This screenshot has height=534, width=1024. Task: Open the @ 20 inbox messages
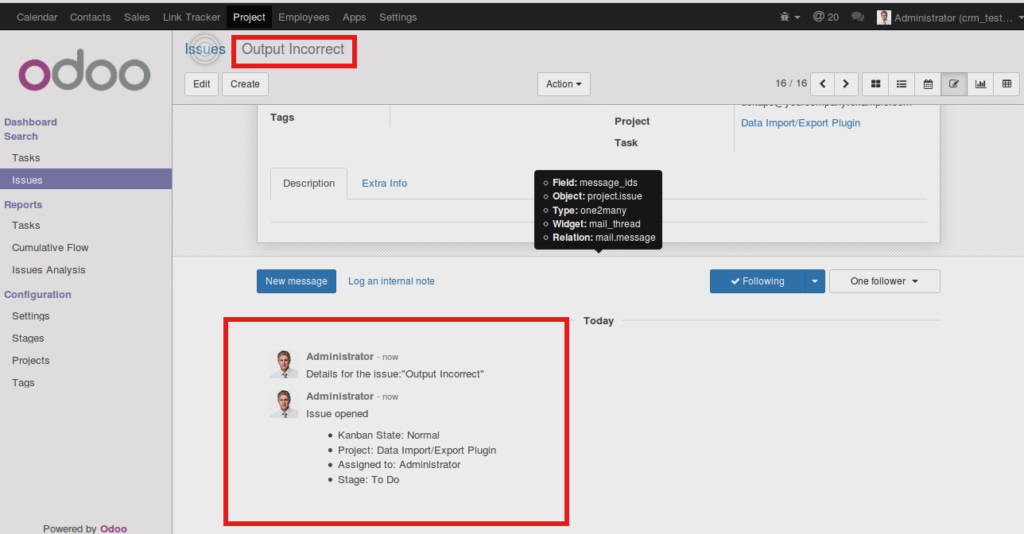tap(825, 17)
